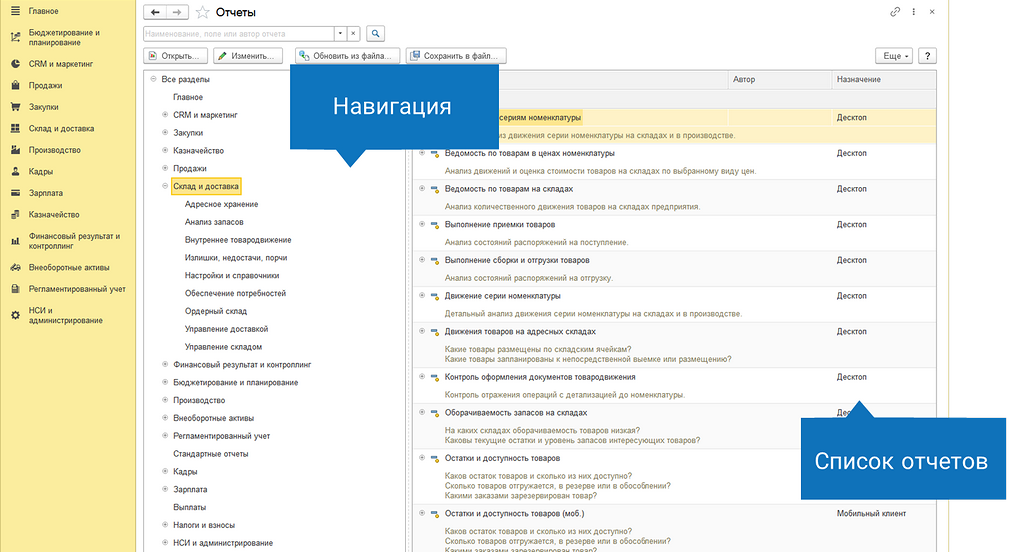The height and width of the screenshot is (552, 1024).
Task: Select Выплаты in the tree
Action: pos(189,508)
